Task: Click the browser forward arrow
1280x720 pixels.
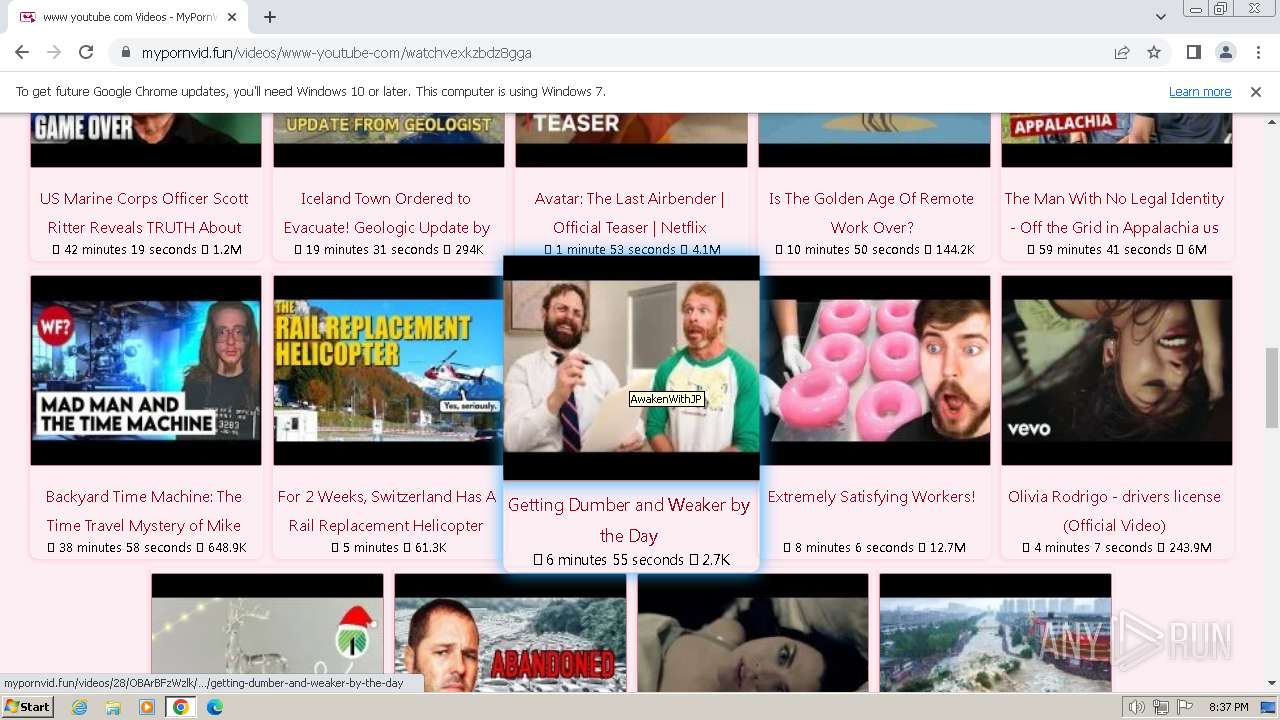Action: click(x=54, y=52)
